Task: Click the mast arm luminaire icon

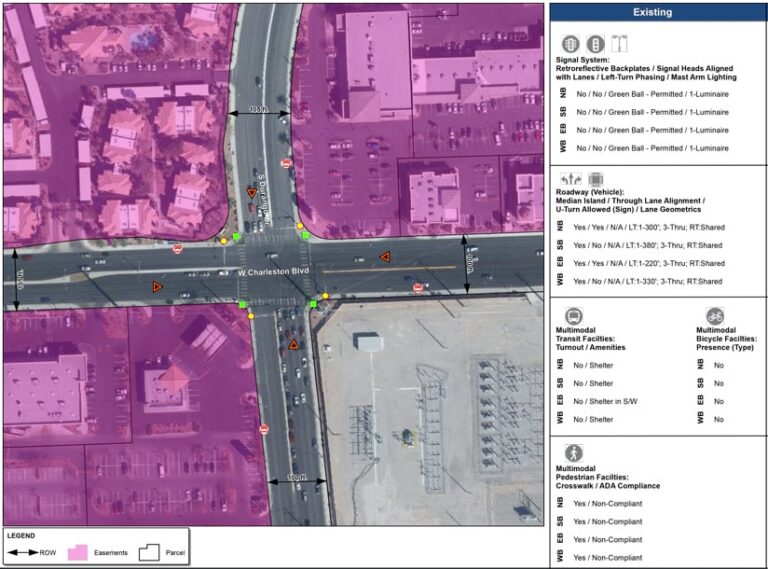Action: point(619,44)
